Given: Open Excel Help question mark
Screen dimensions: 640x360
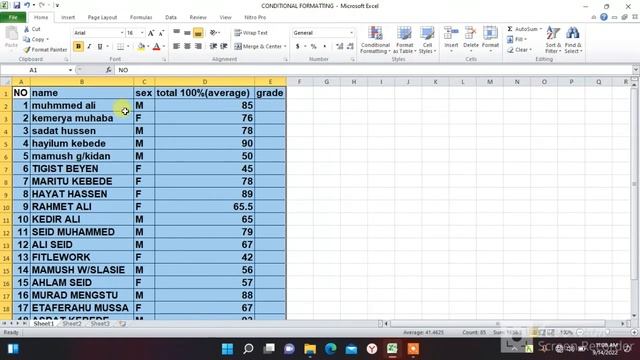Looking at the screenshot, I should coord(604,17).
